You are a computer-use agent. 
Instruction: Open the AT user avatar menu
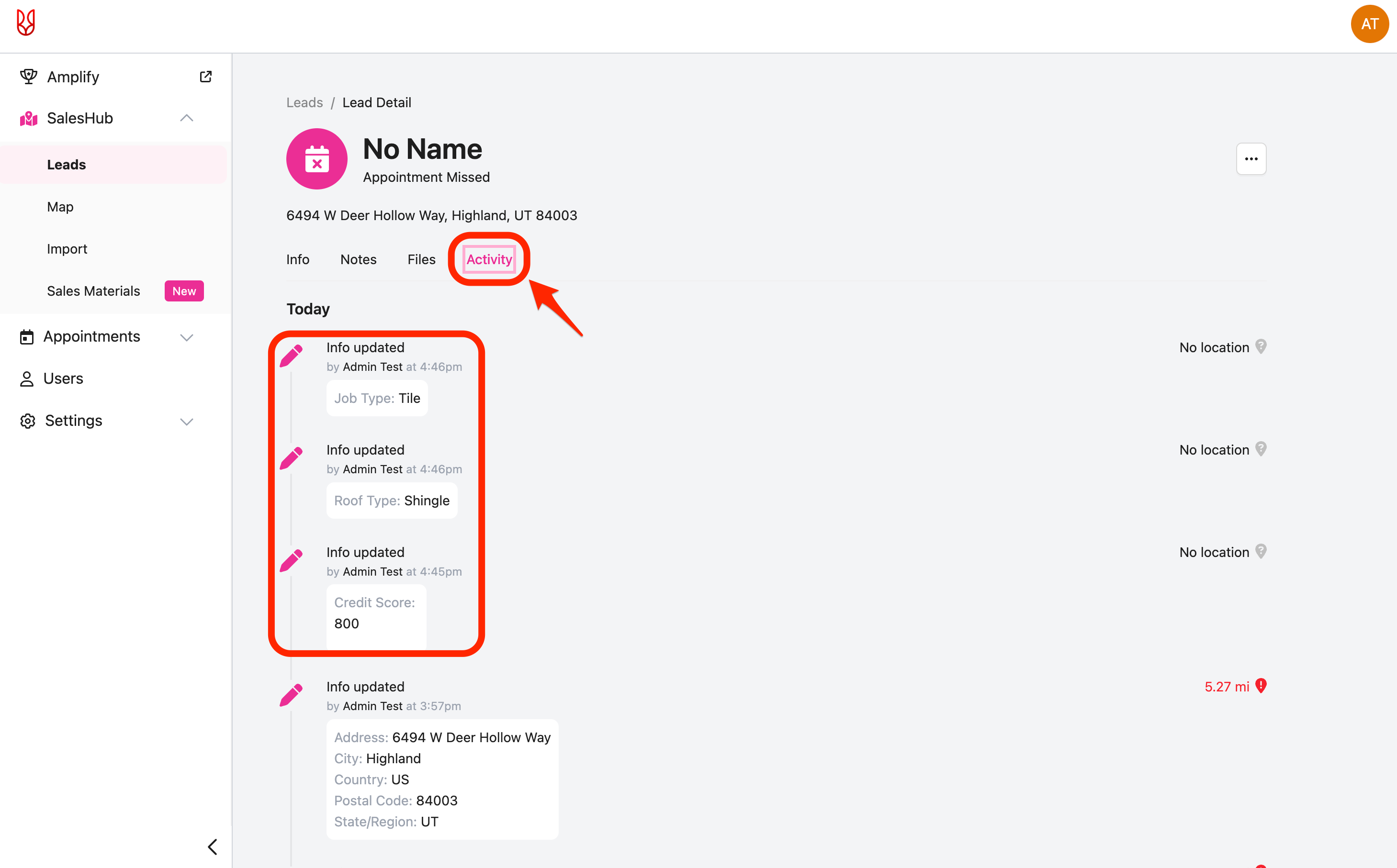(x=1369, y=24)
